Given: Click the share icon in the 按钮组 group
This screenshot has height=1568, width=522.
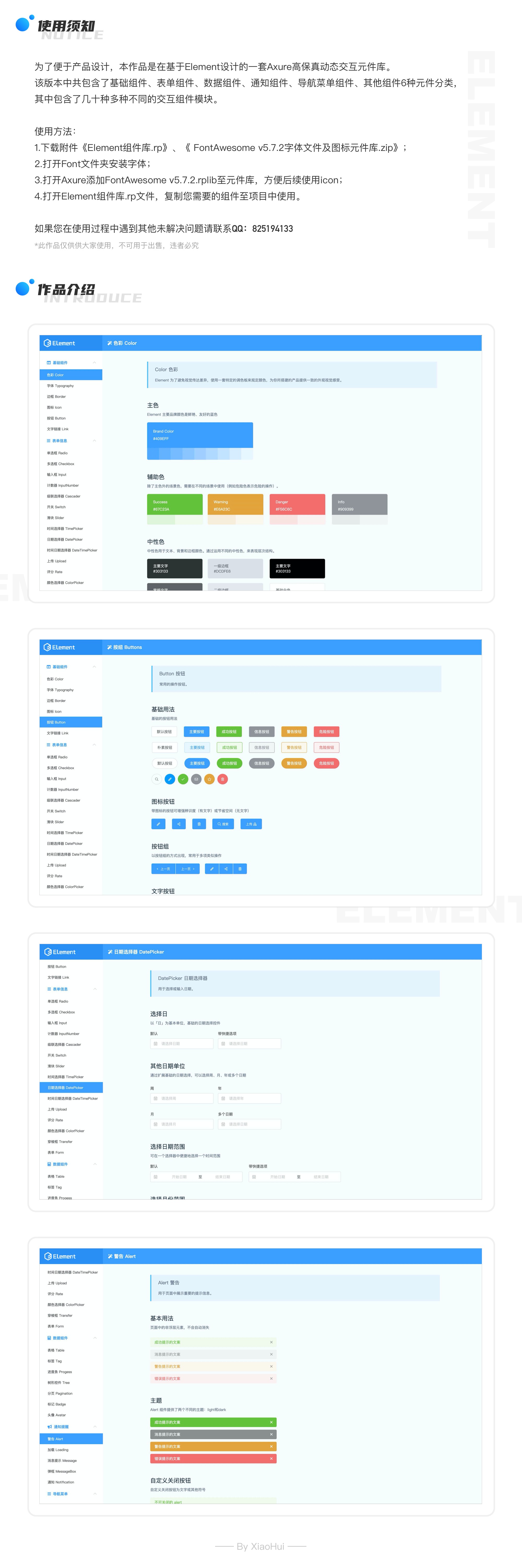Looking at the screenshot, I should 226,869.
